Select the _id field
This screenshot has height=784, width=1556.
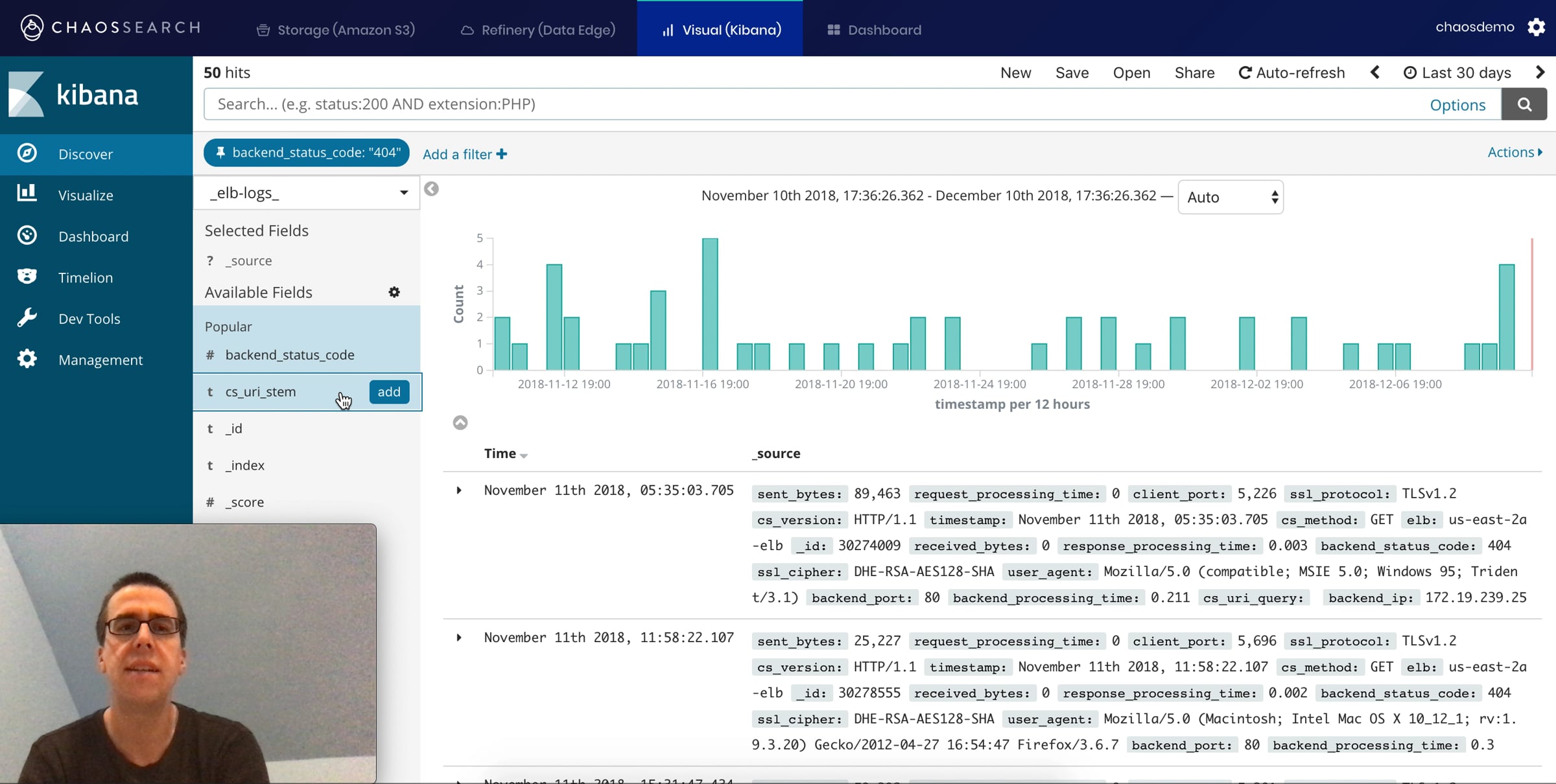tap(233, 429)
